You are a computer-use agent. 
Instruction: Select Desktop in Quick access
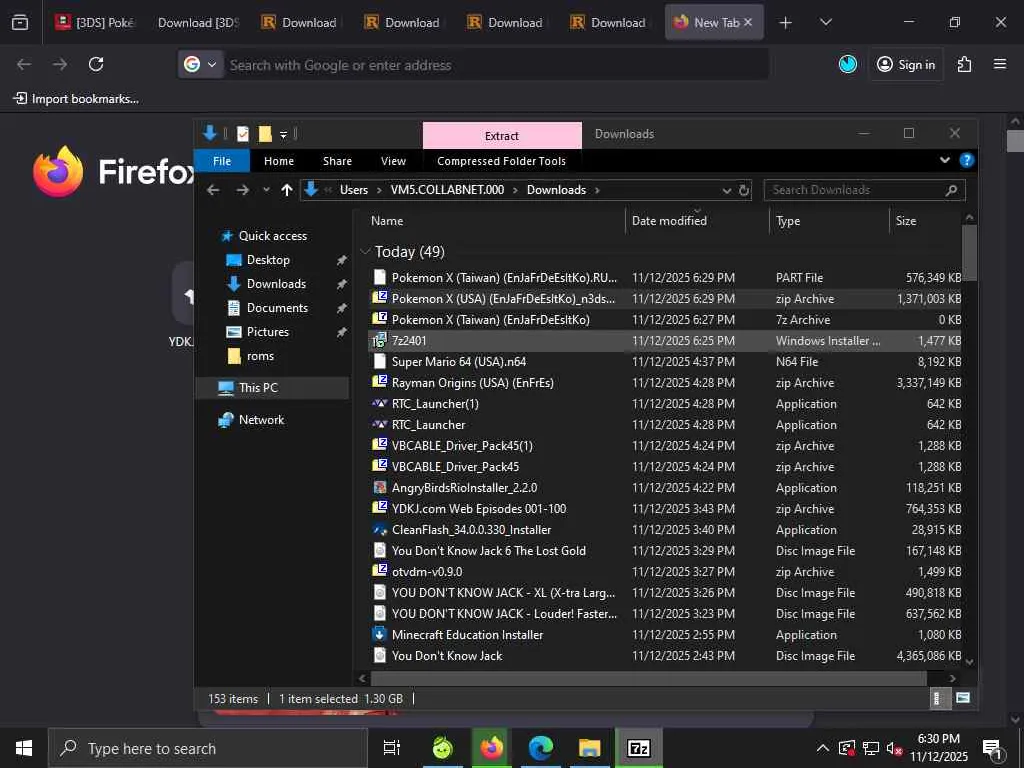click(x=268, y=260)
